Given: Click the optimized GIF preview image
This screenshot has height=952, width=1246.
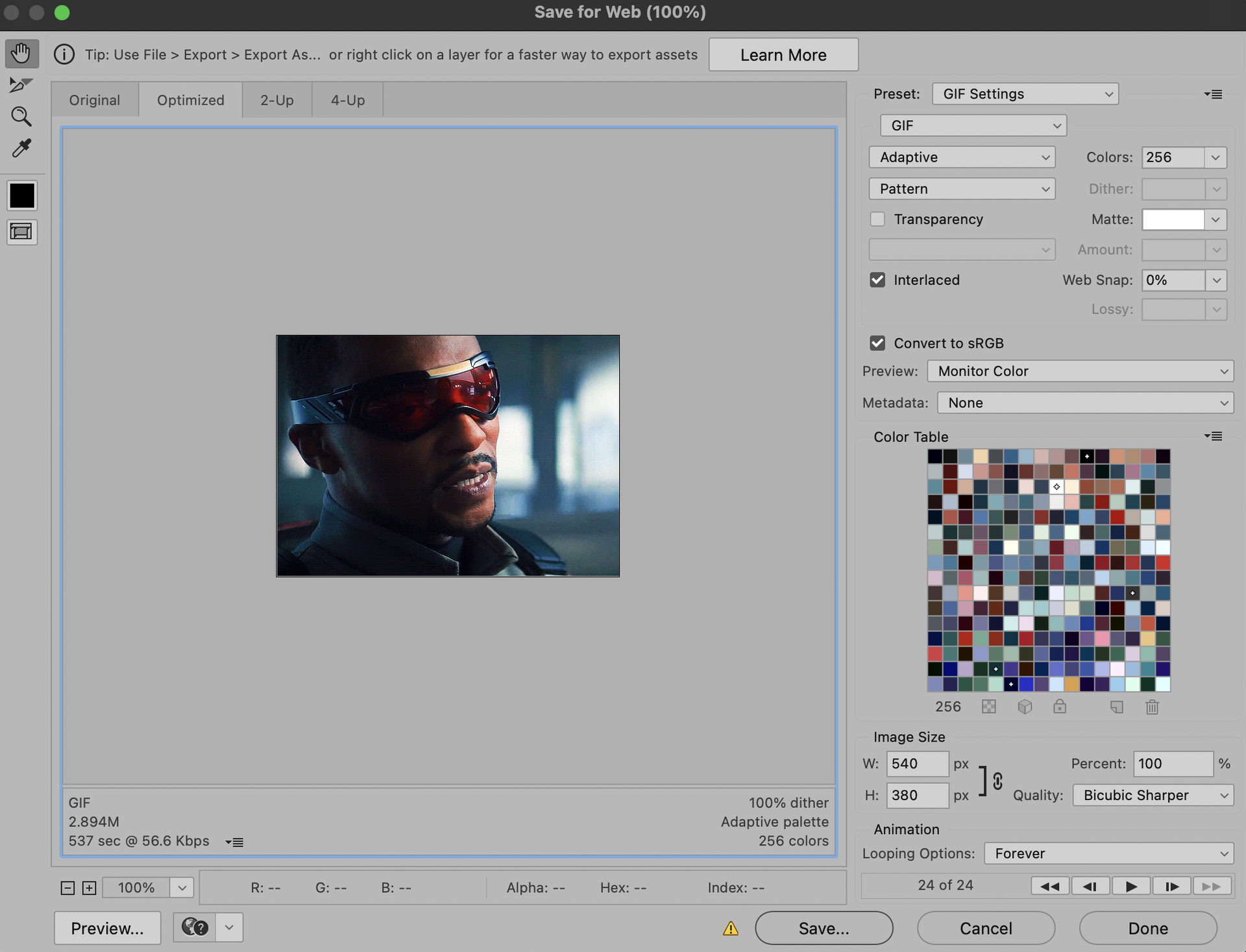Looking at the screenshot, I should (x=448, y=456).
